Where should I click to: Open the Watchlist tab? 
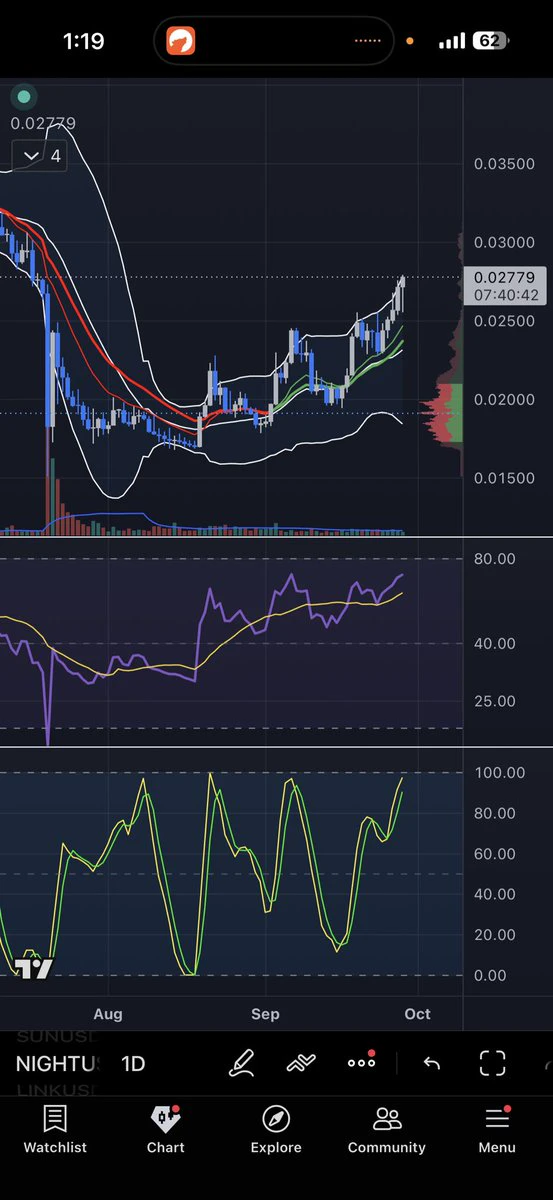click(x=55, y=1130)
